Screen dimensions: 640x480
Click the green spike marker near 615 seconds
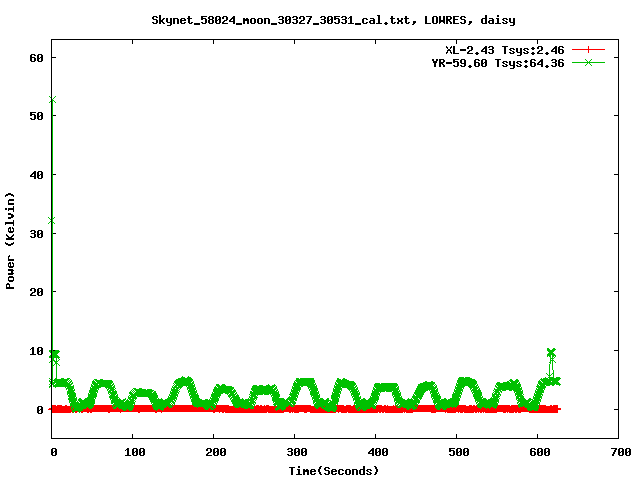tap(551, 352)
